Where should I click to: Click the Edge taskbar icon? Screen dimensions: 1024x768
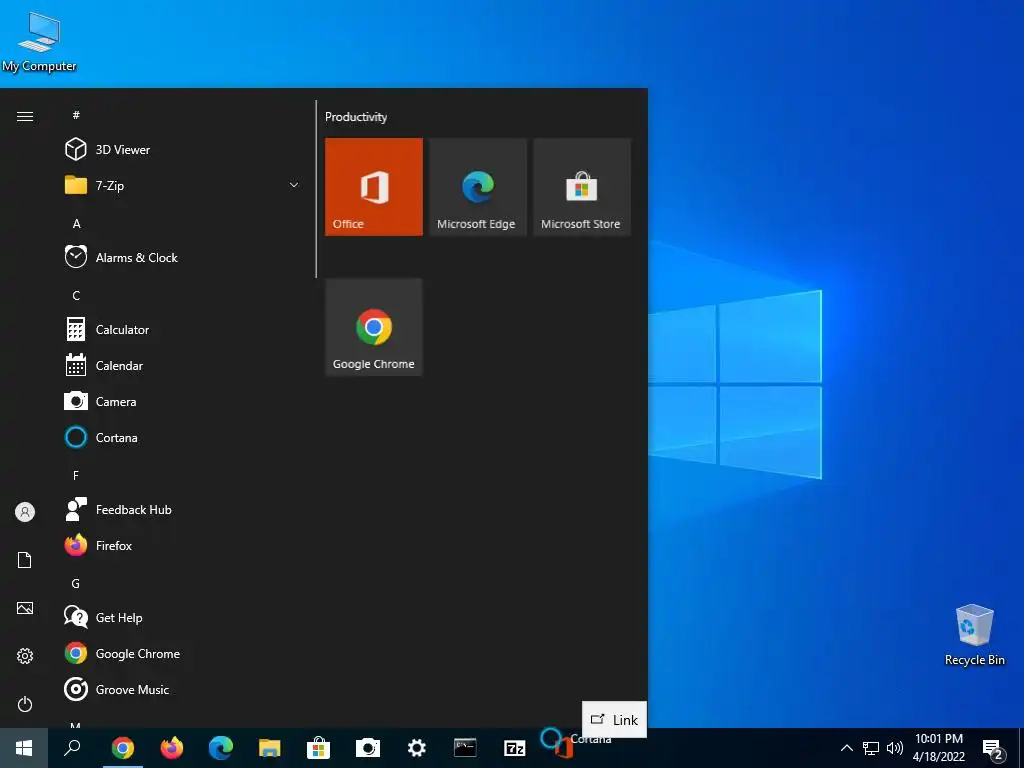[221, 748]
